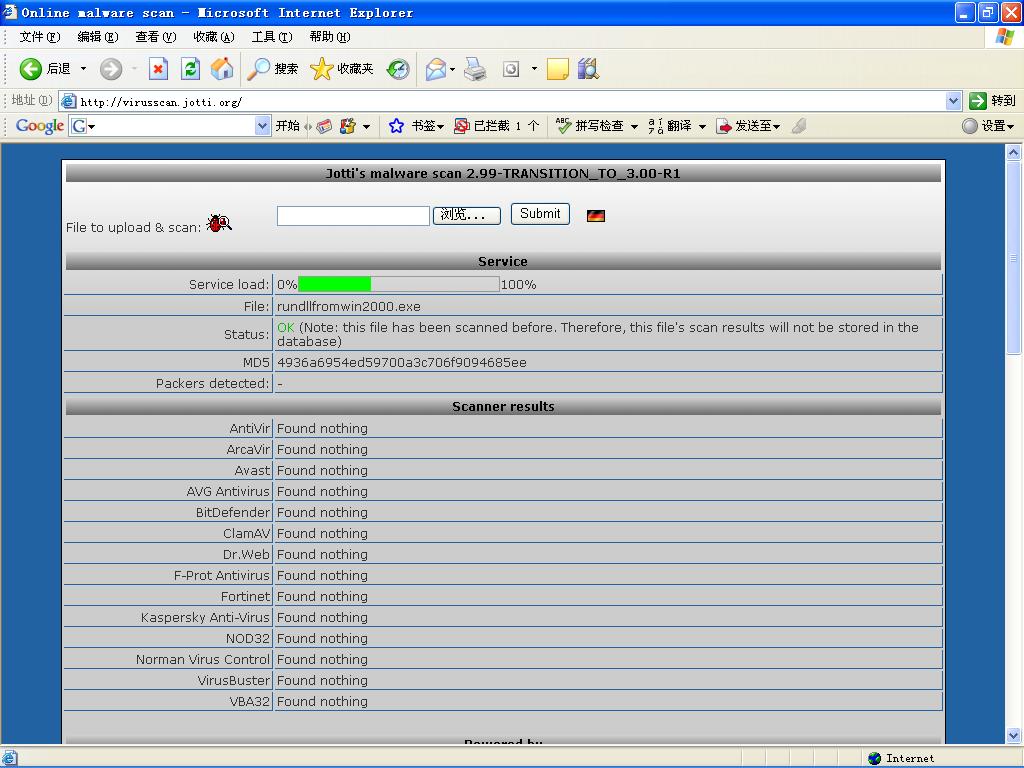Open the 书签 bookmarks dropdown
This screenshot has width=1024, height=768.
point(427,125)
